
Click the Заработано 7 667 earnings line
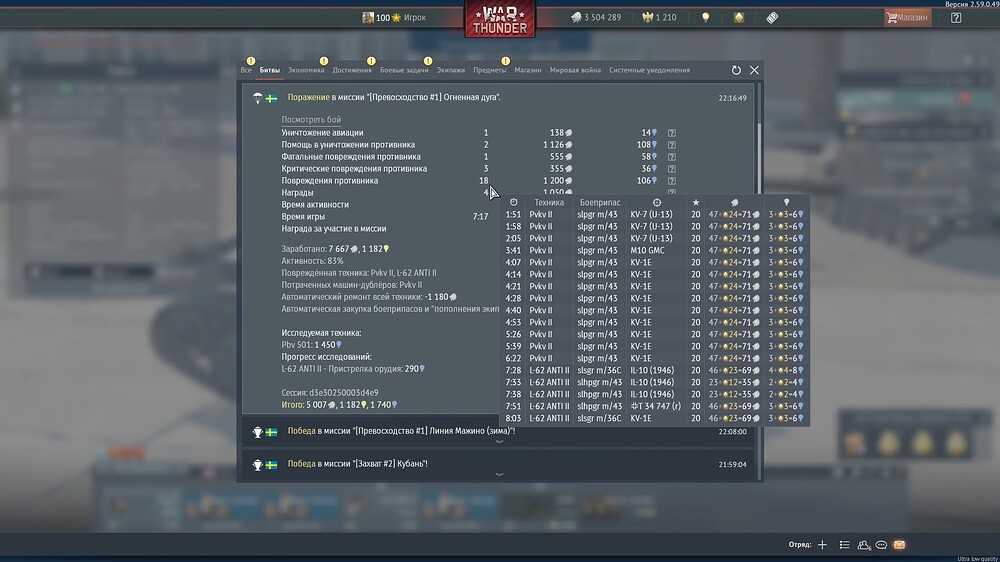click(335, 249)
